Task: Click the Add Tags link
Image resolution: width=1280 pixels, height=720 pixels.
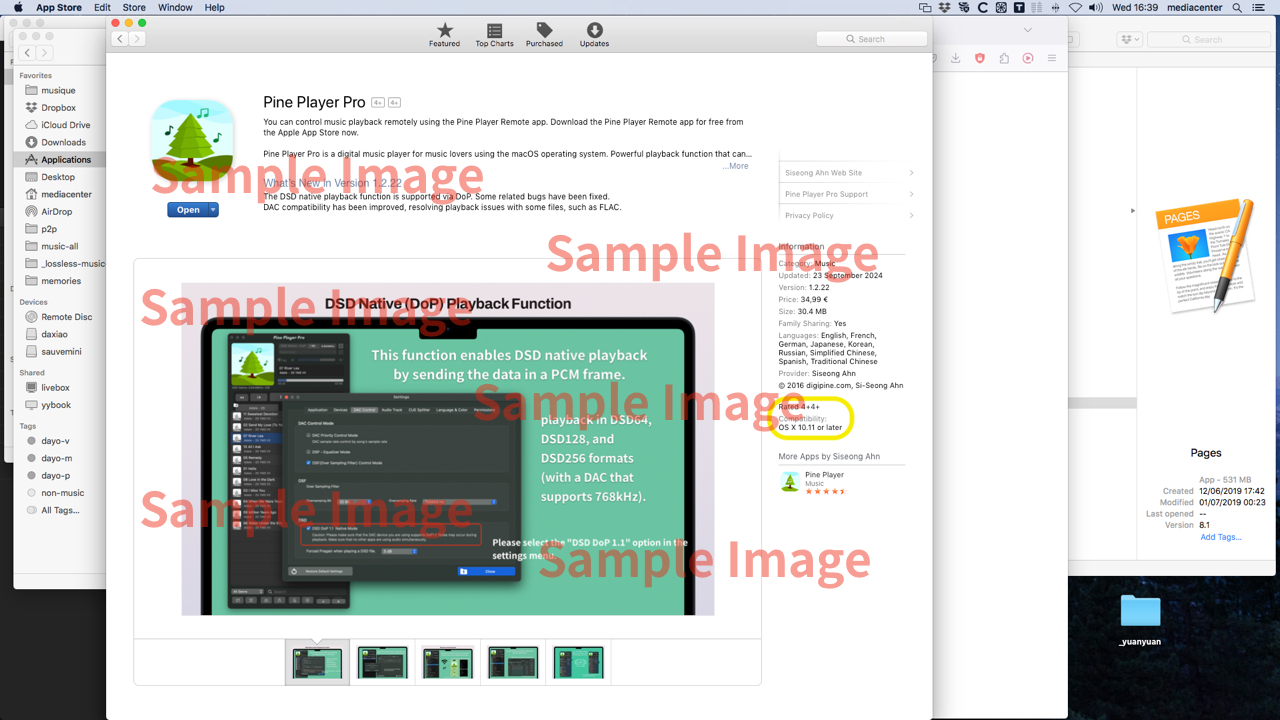Action: tap(1220, 537)
